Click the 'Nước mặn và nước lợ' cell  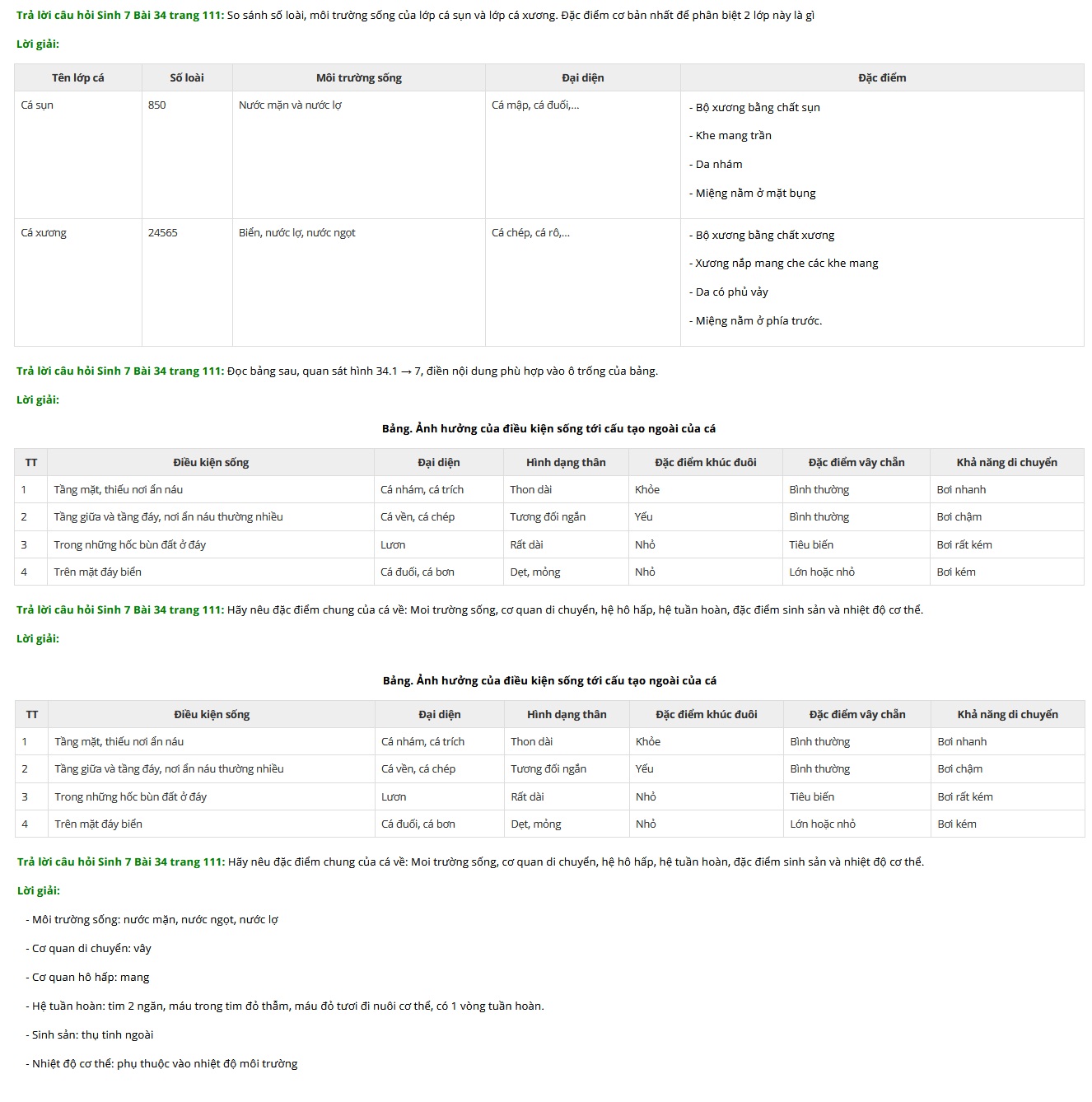coord(290,105)
